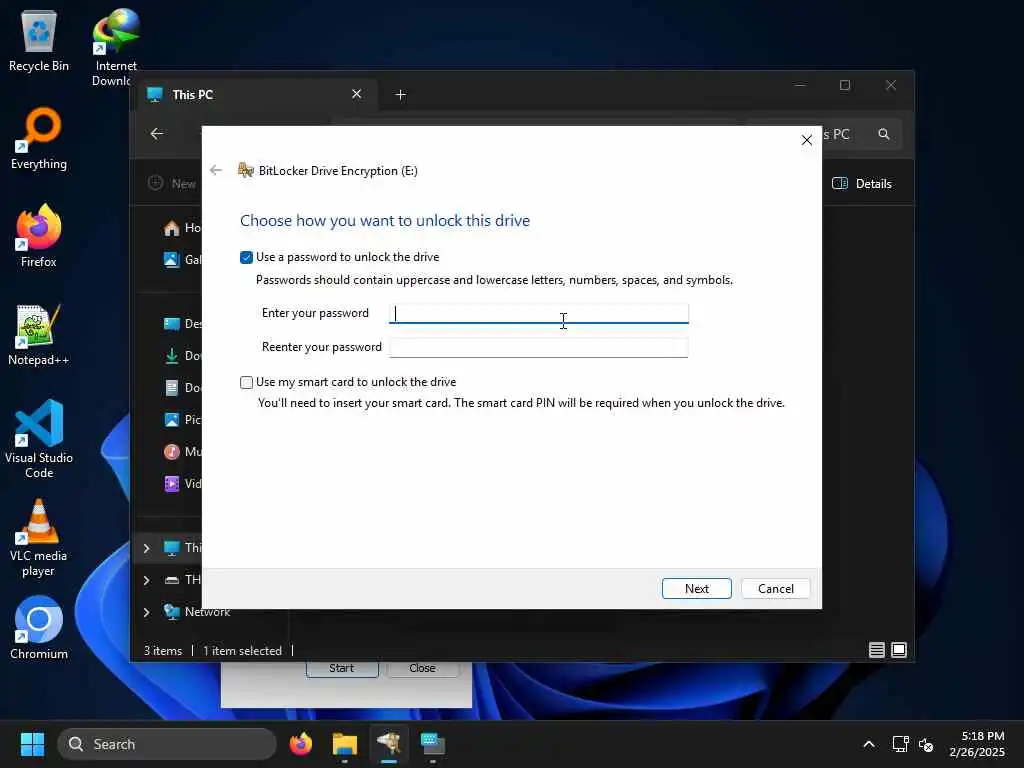Open the New item menu in Explorer
Screen dimensions: 1024x768
point(172,184)
